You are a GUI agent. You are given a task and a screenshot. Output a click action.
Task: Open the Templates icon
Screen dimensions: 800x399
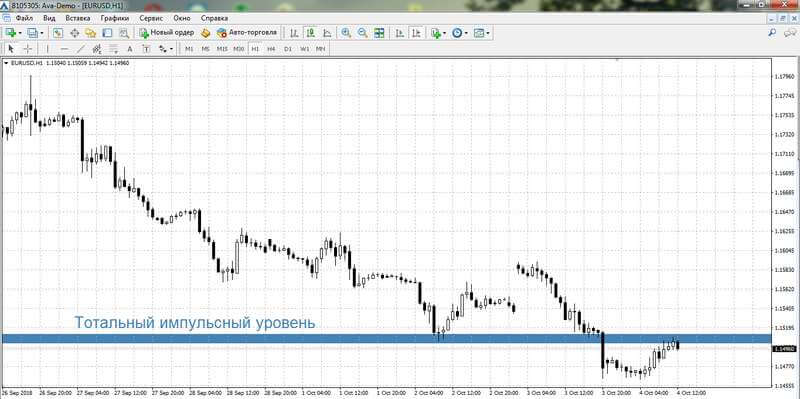[479, 33]
